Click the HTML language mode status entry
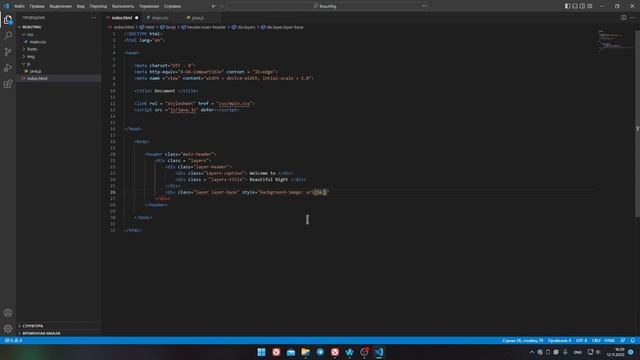640x360 pixels. click(x=610, y=340)
